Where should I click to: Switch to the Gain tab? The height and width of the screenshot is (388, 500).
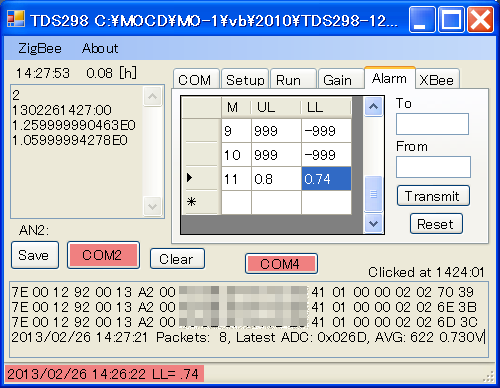[x=341, y=79]
